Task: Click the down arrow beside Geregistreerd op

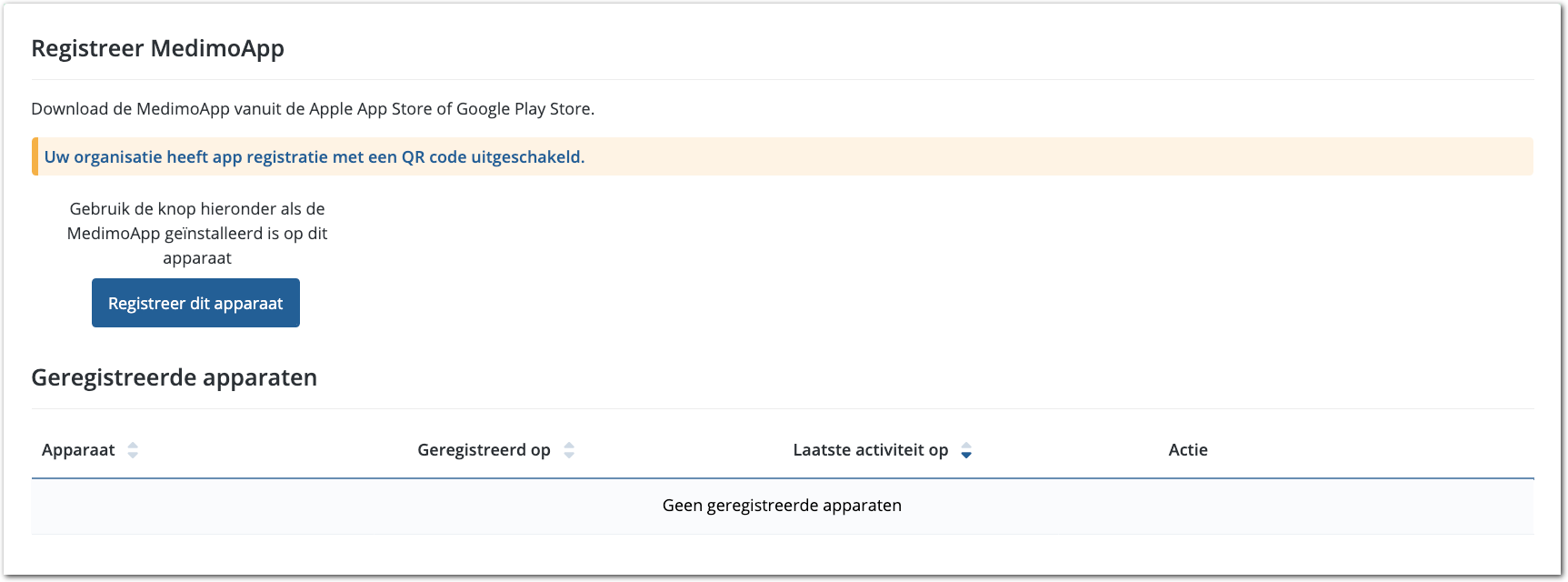Action: 569,455
